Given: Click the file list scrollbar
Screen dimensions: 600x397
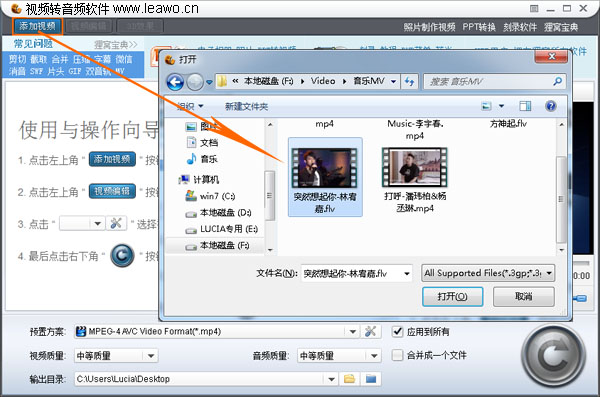Looking at the screenshot, I should point(561,199).
